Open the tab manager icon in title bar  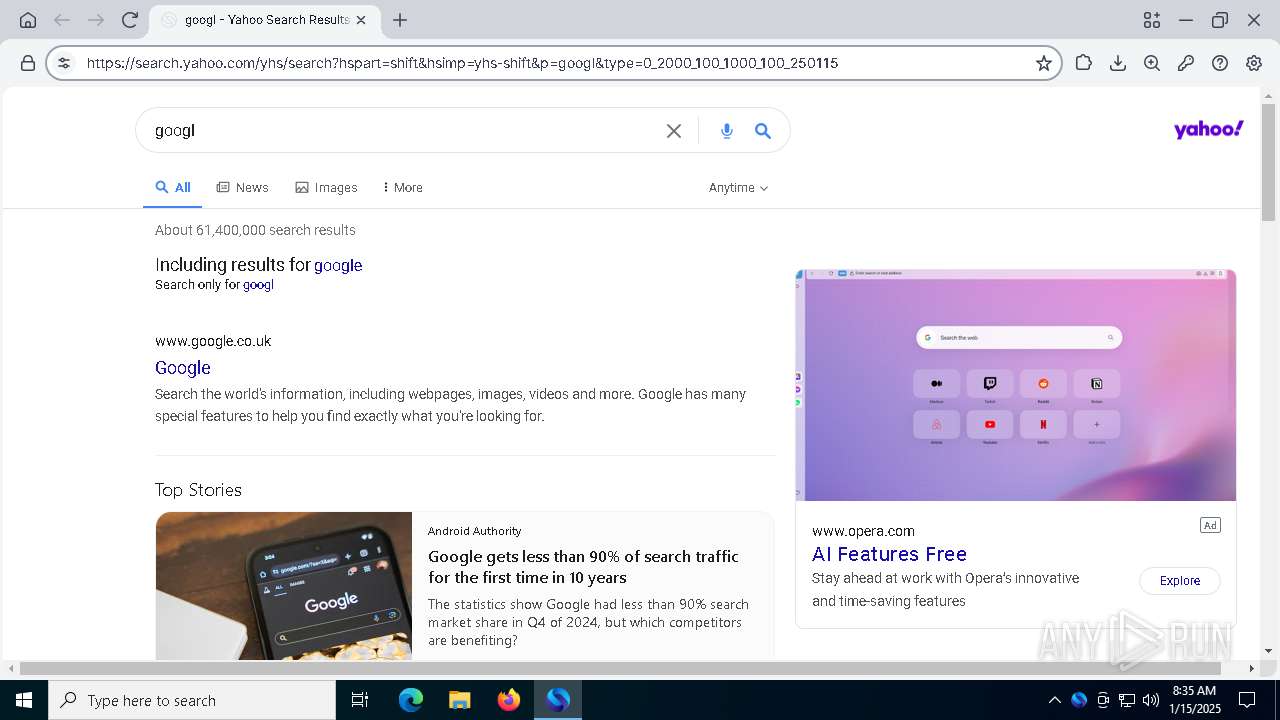coord(1152,20)
